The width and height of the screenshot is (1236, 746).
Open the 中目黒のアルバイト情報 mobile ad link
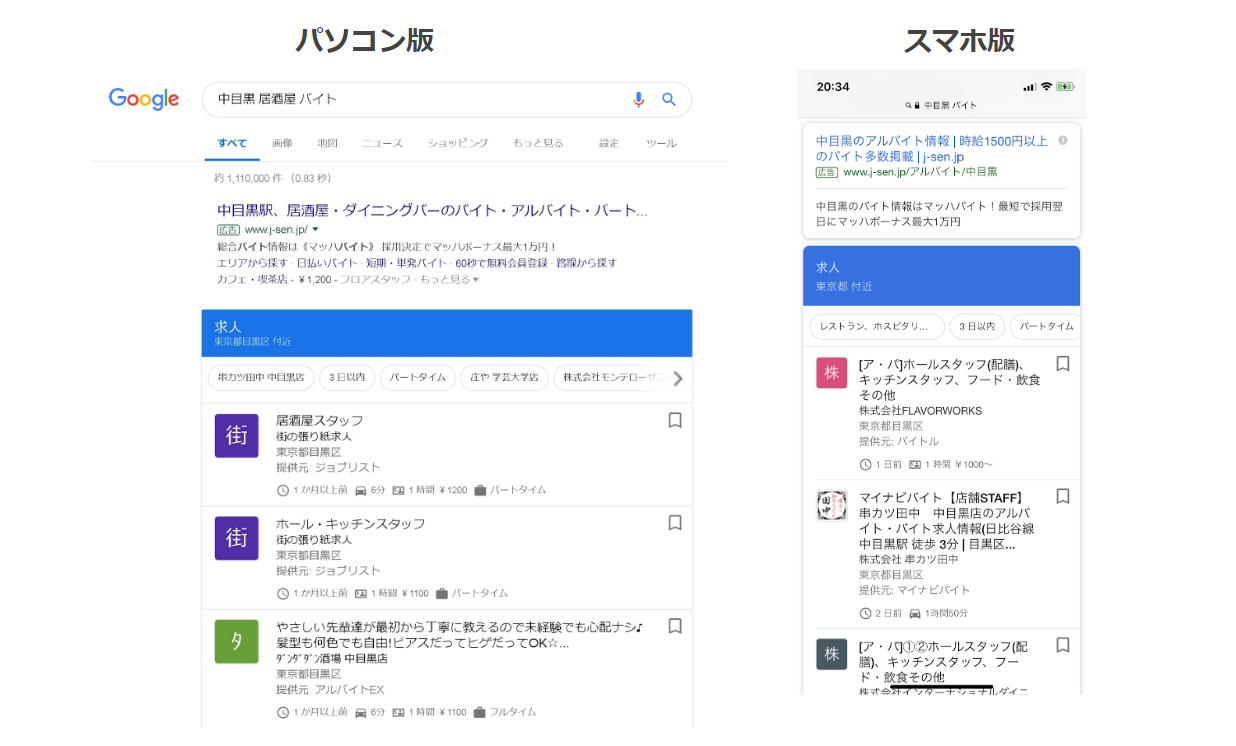(932, 149)
